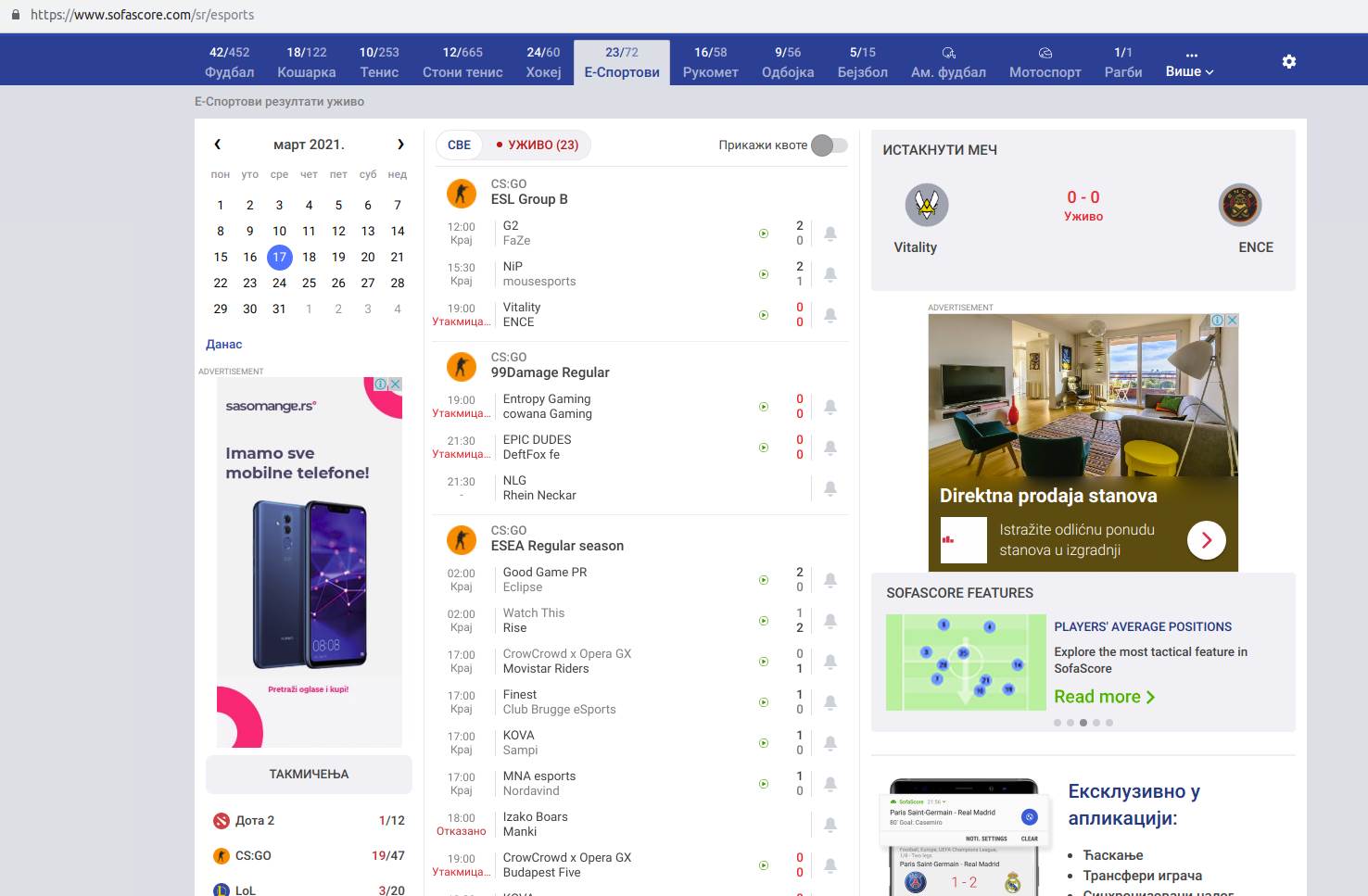Select the СВЕ tab

460,145
